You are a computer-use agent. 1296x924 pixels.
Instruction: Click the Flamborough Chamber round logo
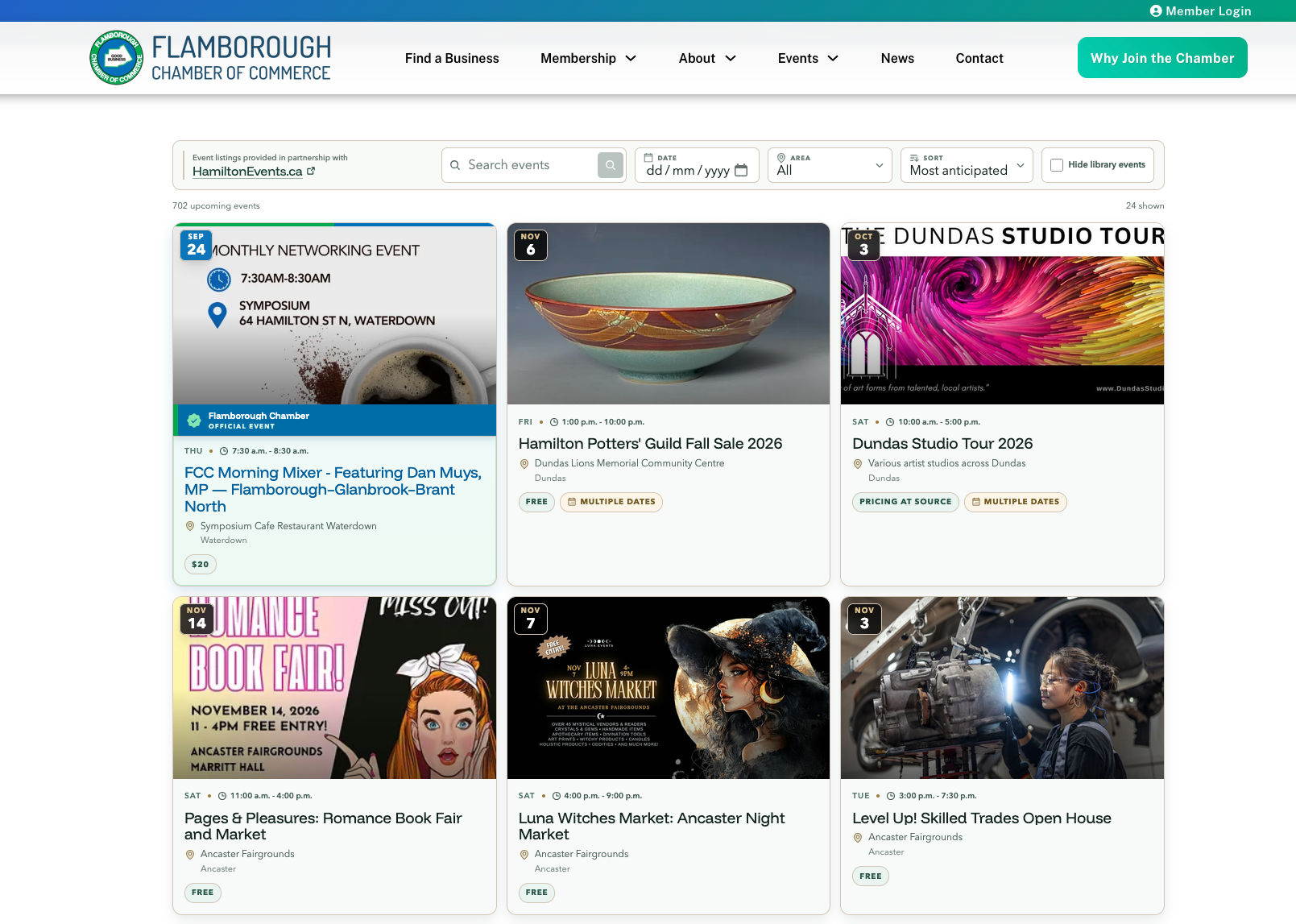tap(117, 57)
